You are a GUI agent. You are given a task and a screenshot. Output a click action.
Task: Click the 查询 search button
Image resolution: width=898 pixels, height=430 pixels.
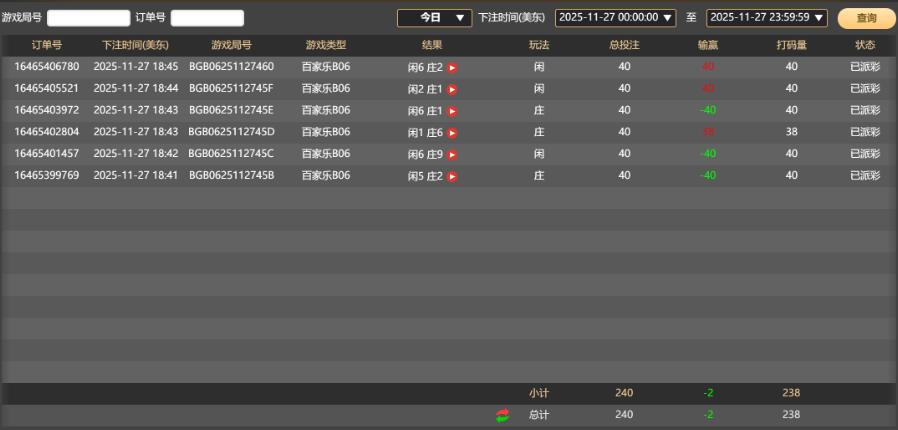866,18
